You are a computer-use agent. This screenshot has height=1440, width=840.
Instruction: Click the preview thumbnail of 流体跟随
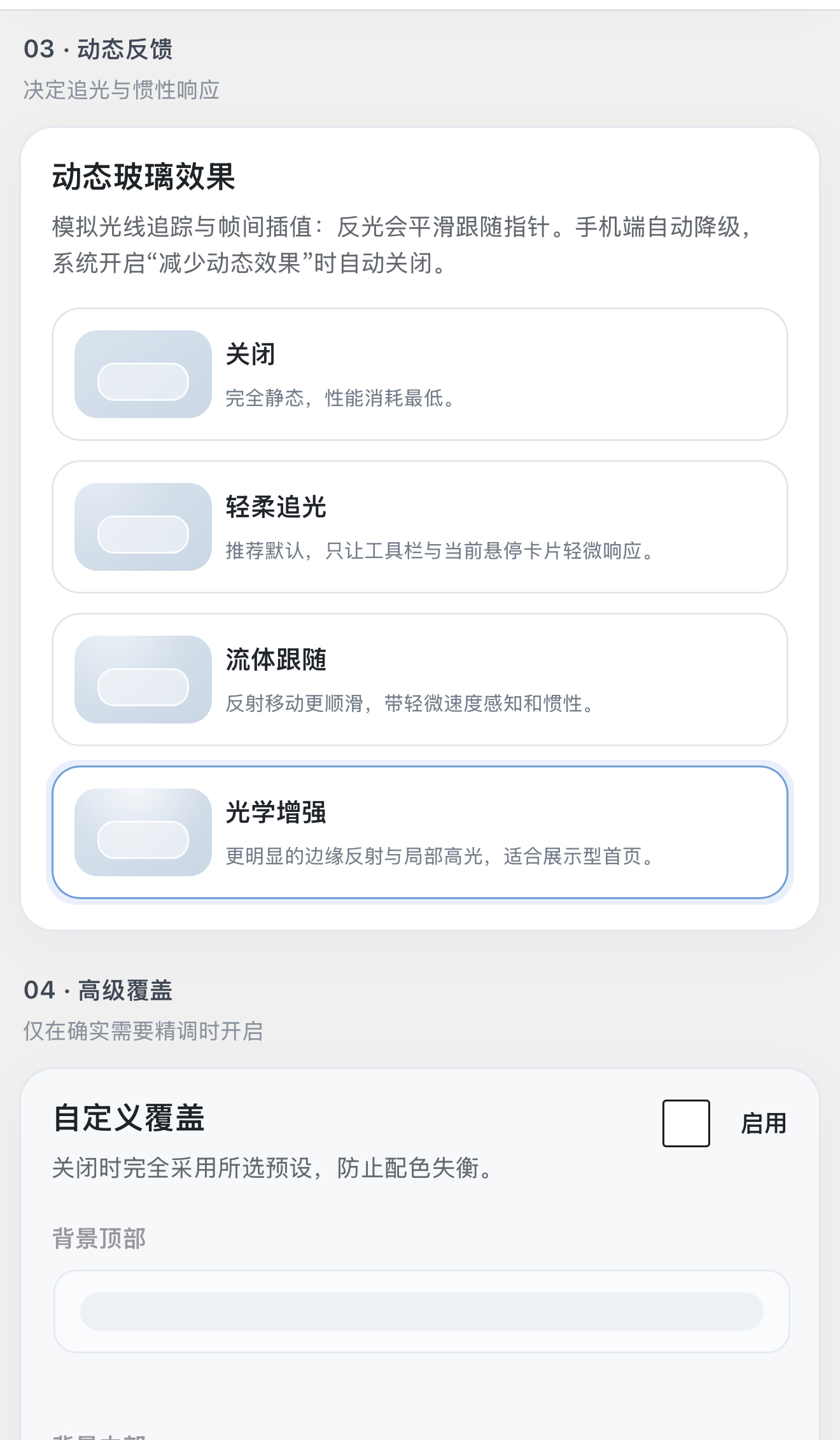tap(143, 680)
